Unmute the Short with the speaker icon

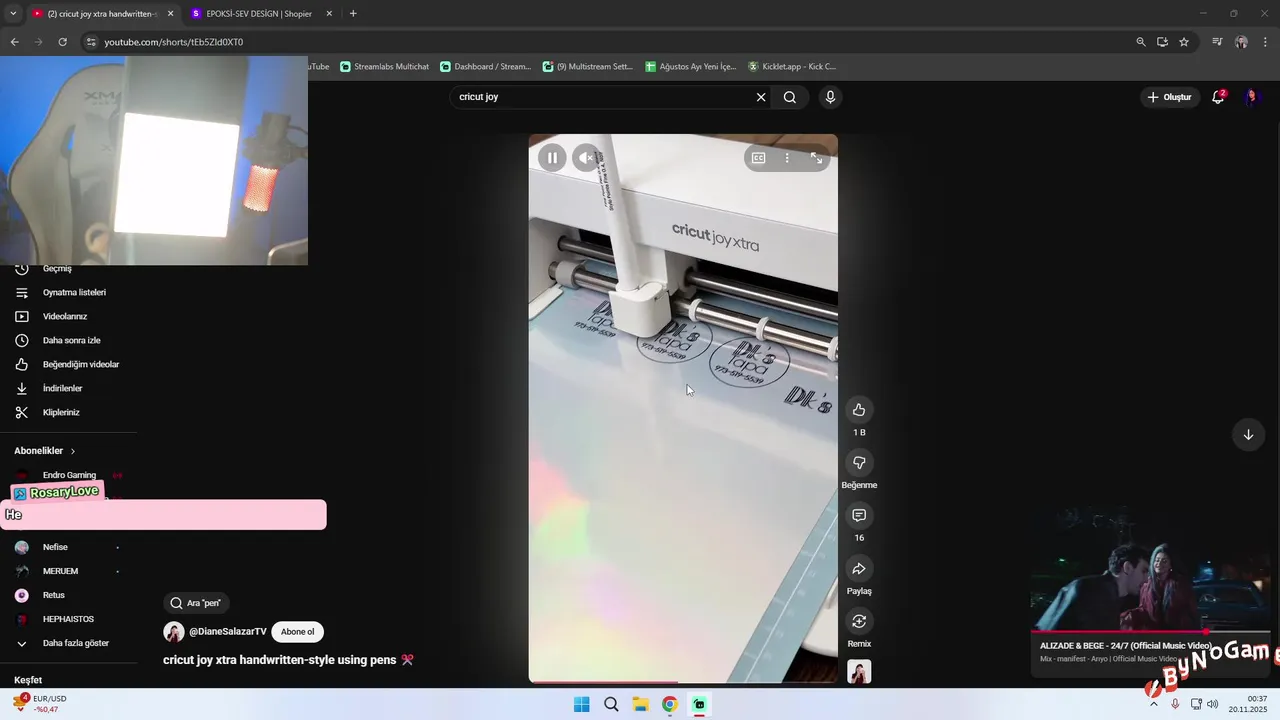[x=587, y=157]
